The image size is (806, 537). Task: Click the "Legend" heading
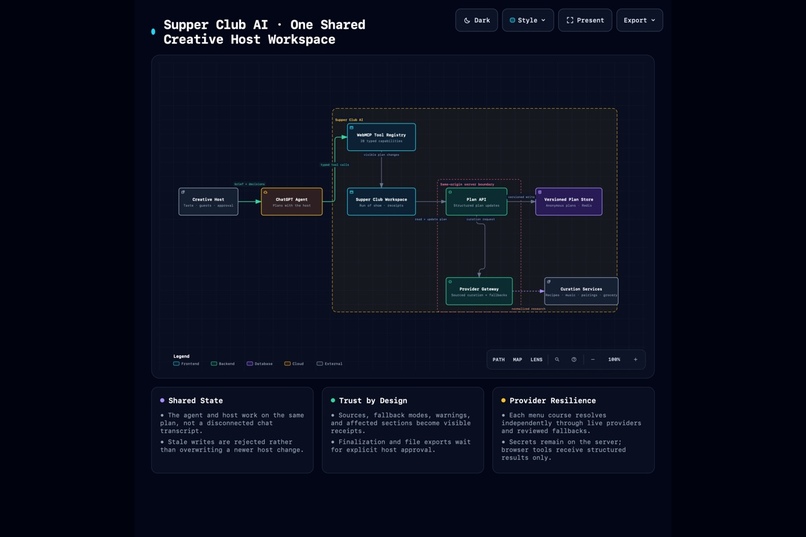[x=181, y=356]
